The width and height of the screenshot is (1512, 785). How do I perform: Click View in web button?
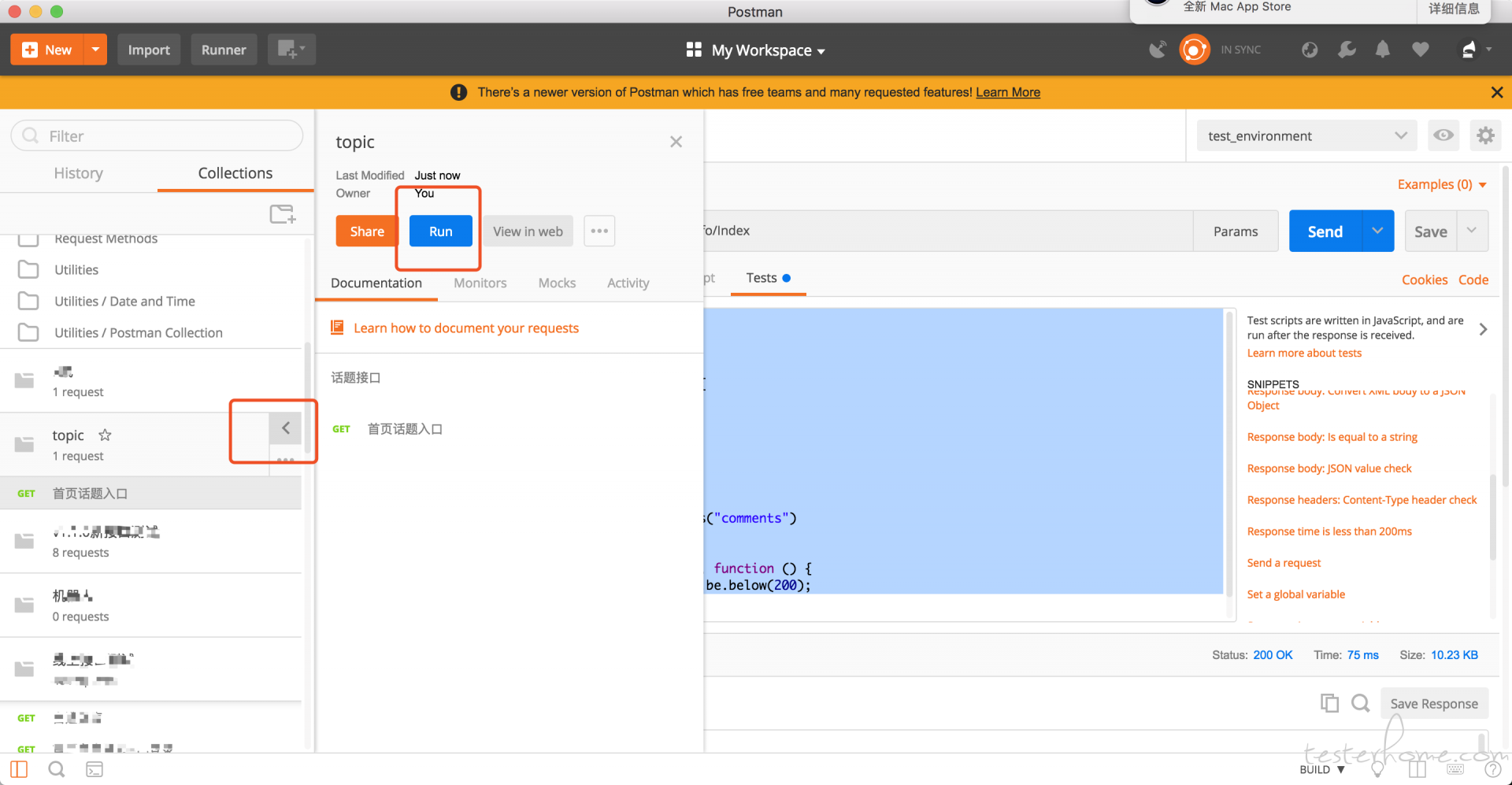point(528,231)
